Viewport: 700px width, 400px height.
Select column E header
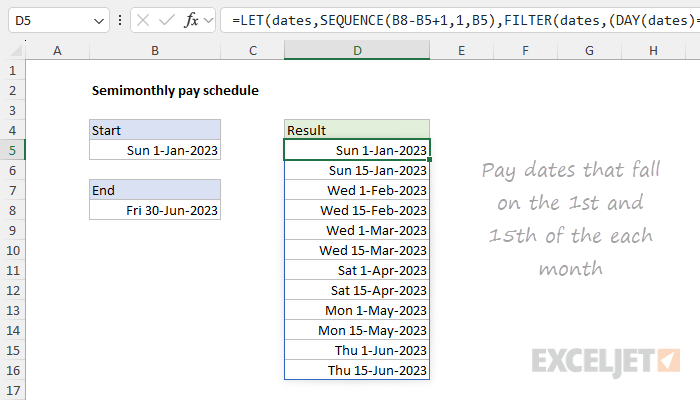coord(462,50)
